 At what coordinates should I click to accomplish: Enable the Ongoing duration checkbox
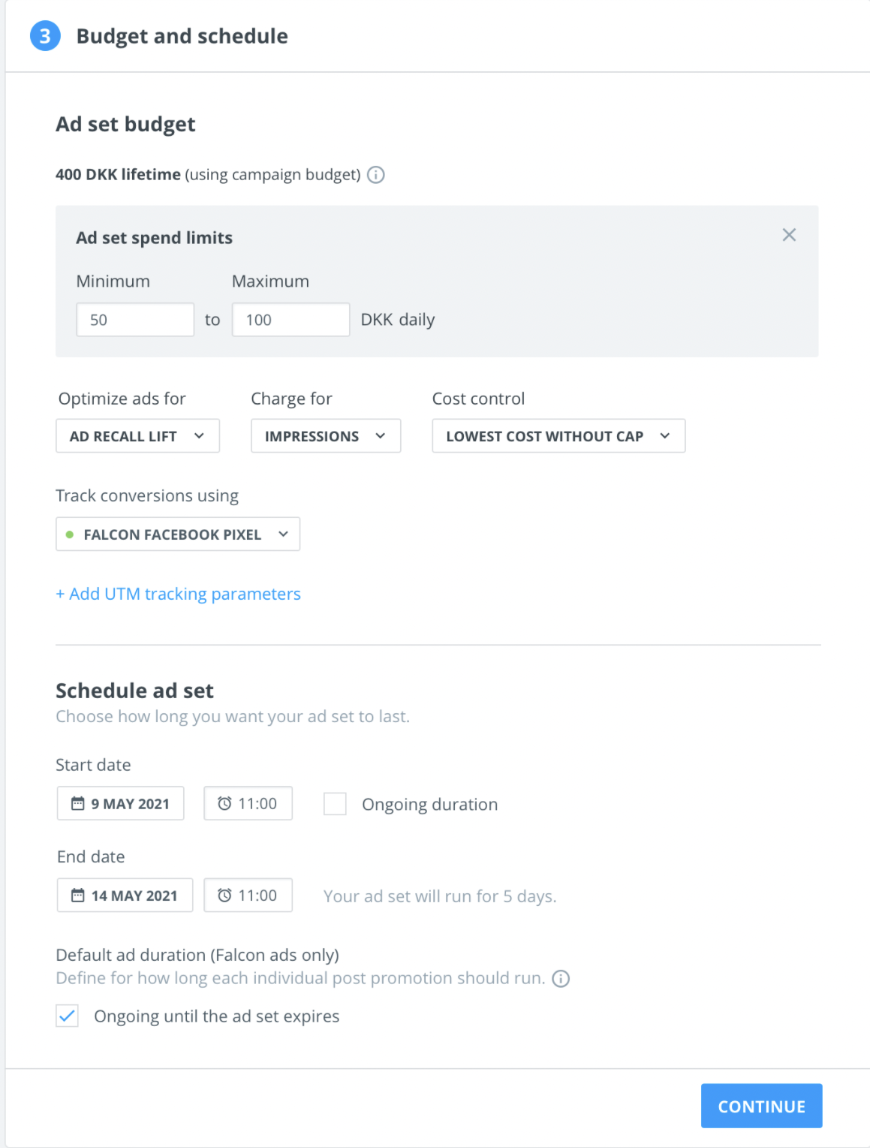pyautogui.click(x=335, y=804)
